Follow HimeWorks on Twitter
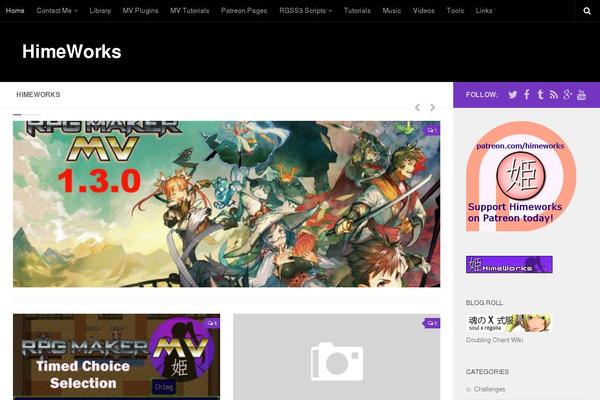Image resolution: width=600 pixels, height=400 pixels. tap(513, 95)
